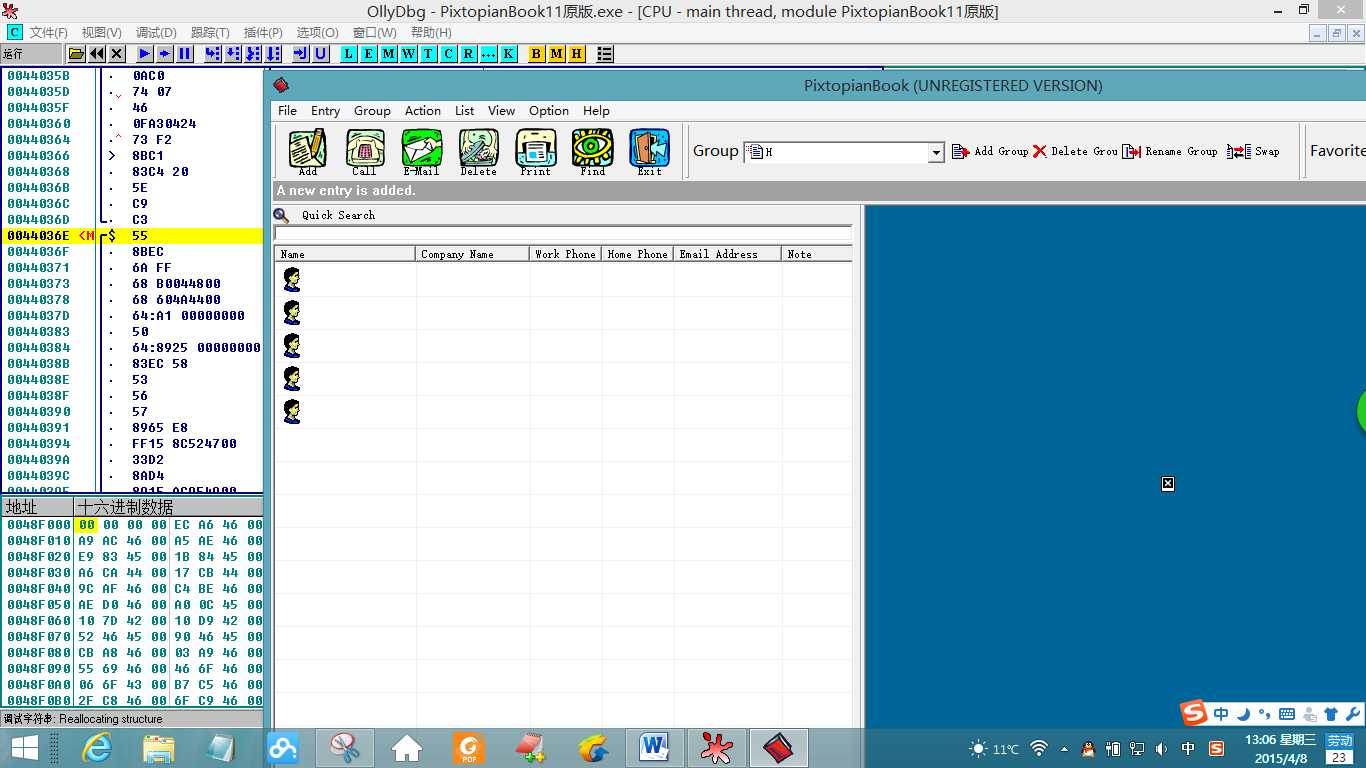Image resolution: width=1366 pixels, height=768 pixels.
Task: Open OllyDbg 插件(P) menu
Action: (x=263, y=33)
